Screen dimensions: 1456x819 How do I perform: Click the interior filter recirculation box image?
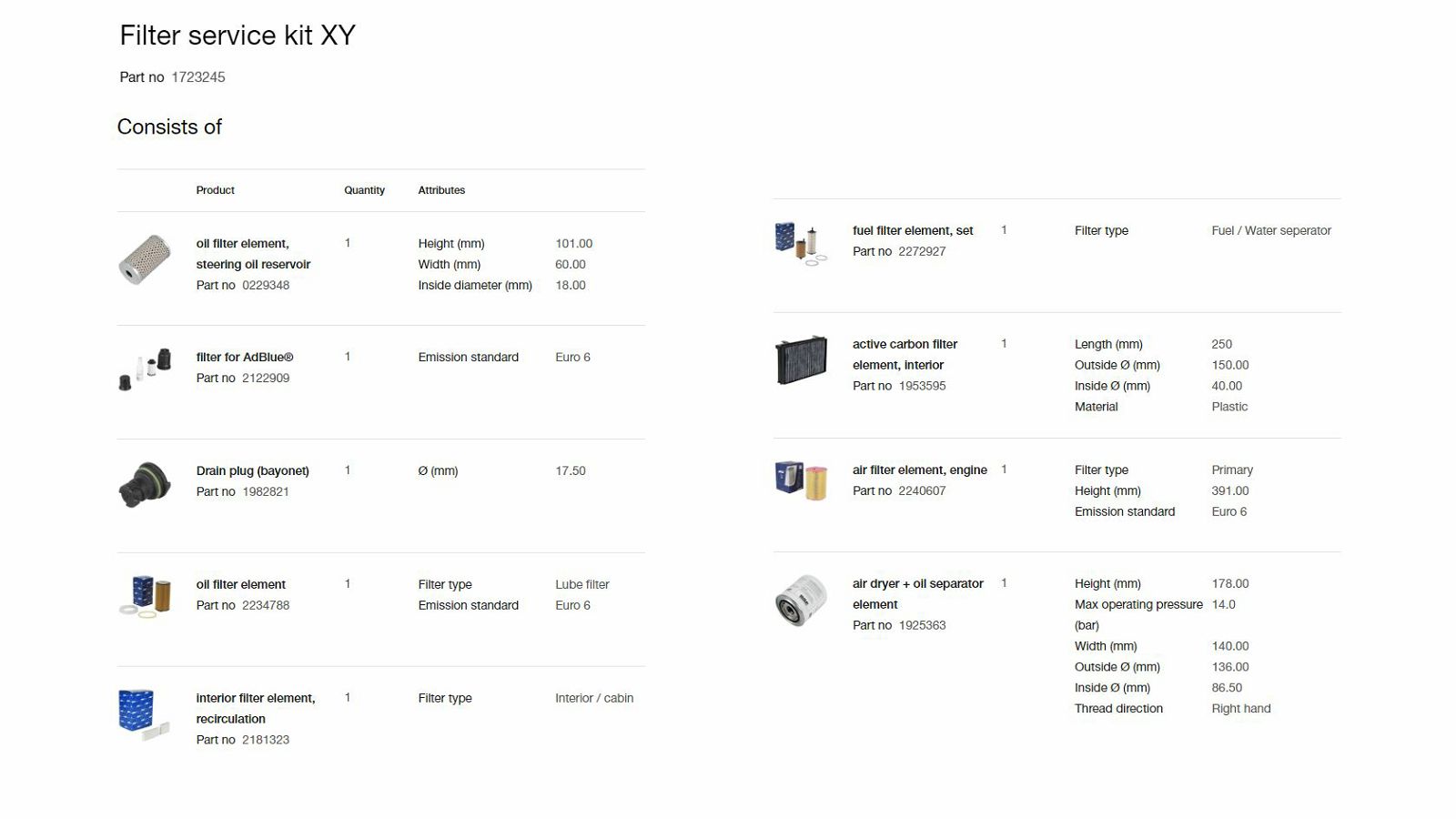point(144,714)
